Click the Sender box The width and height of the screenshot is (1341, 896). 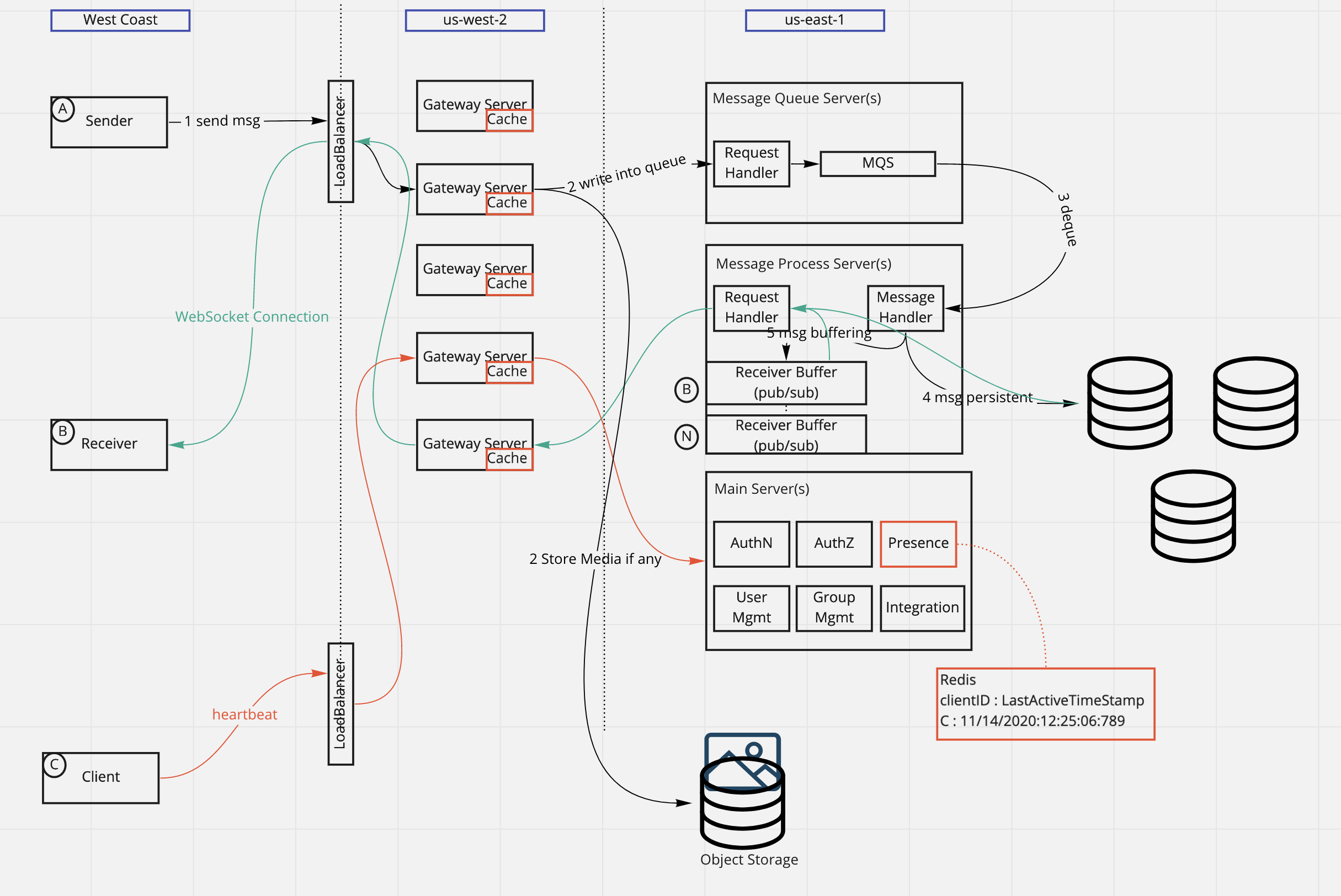coord(109,122)
